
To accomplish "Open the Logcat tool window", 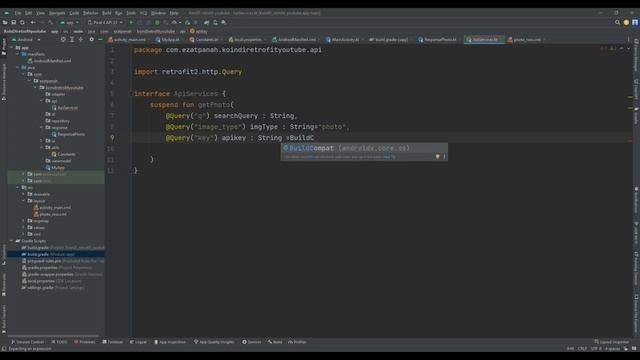I will tap(138, 342).
